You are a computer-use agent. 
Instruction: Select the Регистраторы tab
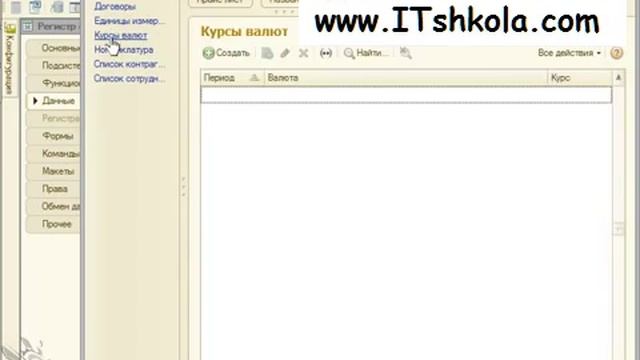(53, 118)
